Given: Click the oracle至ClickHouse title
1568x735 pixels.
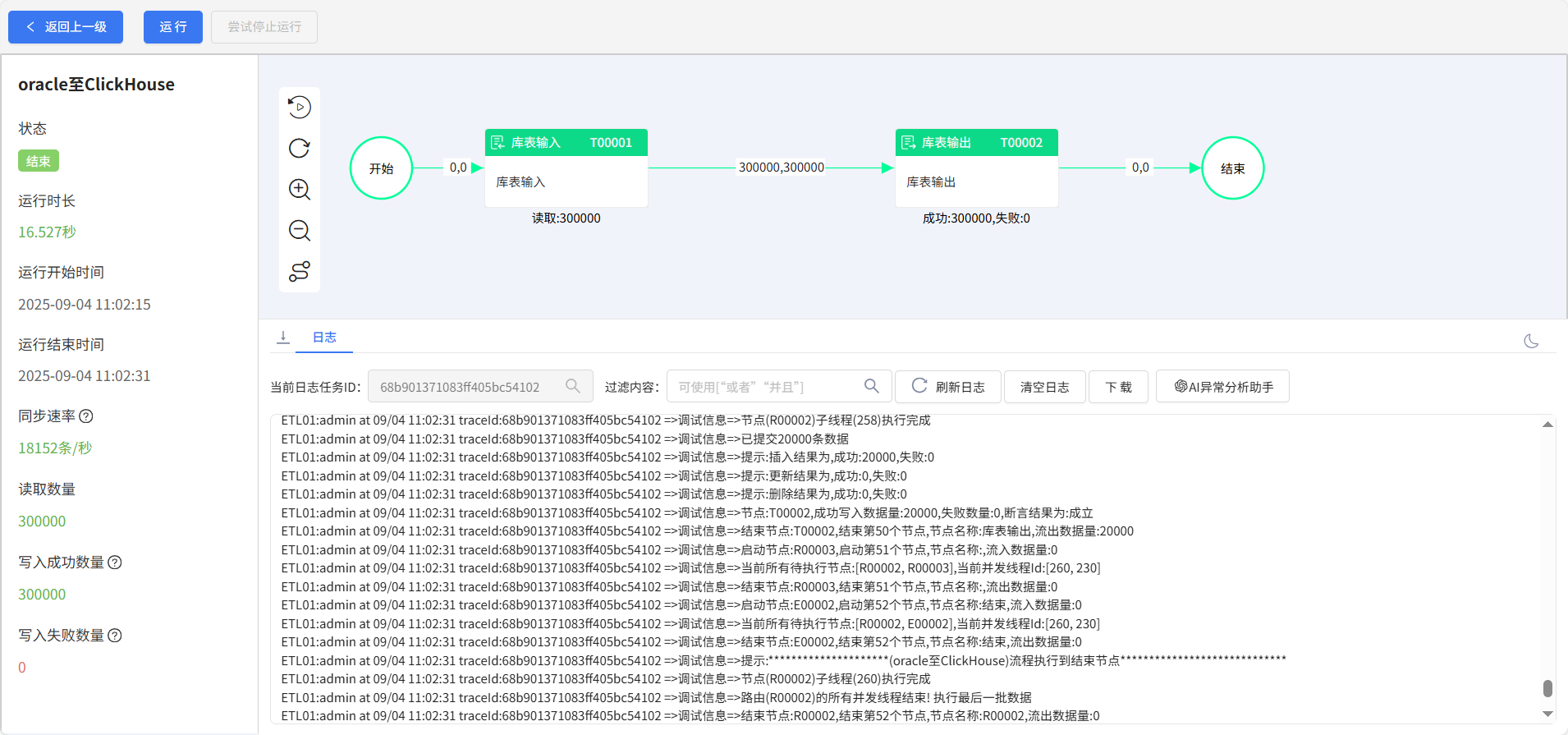Looking at the screenshot, I should (x=96, y=85).
